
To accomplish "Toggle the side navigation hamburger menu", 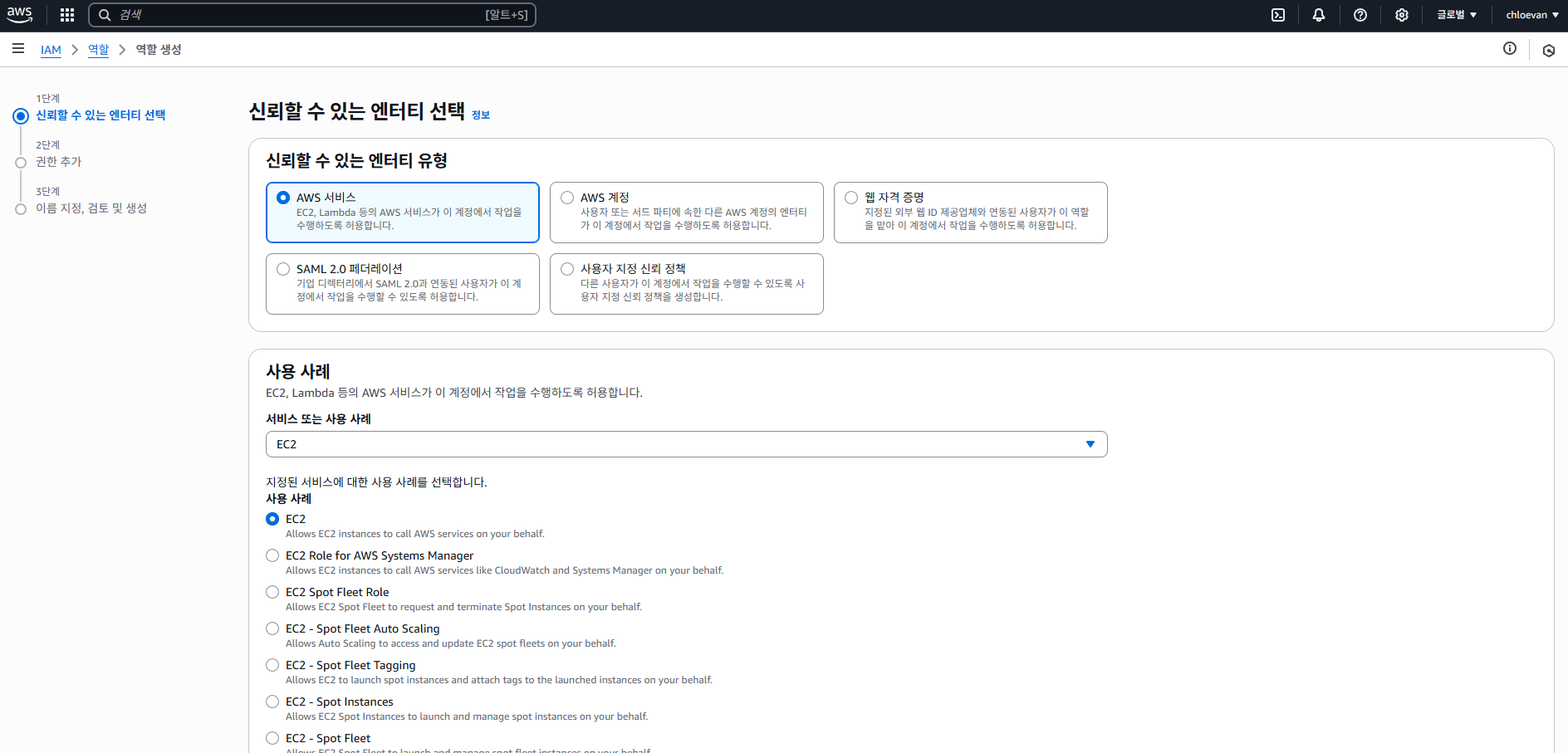I will pyautogui.click(x=18, y=49).
